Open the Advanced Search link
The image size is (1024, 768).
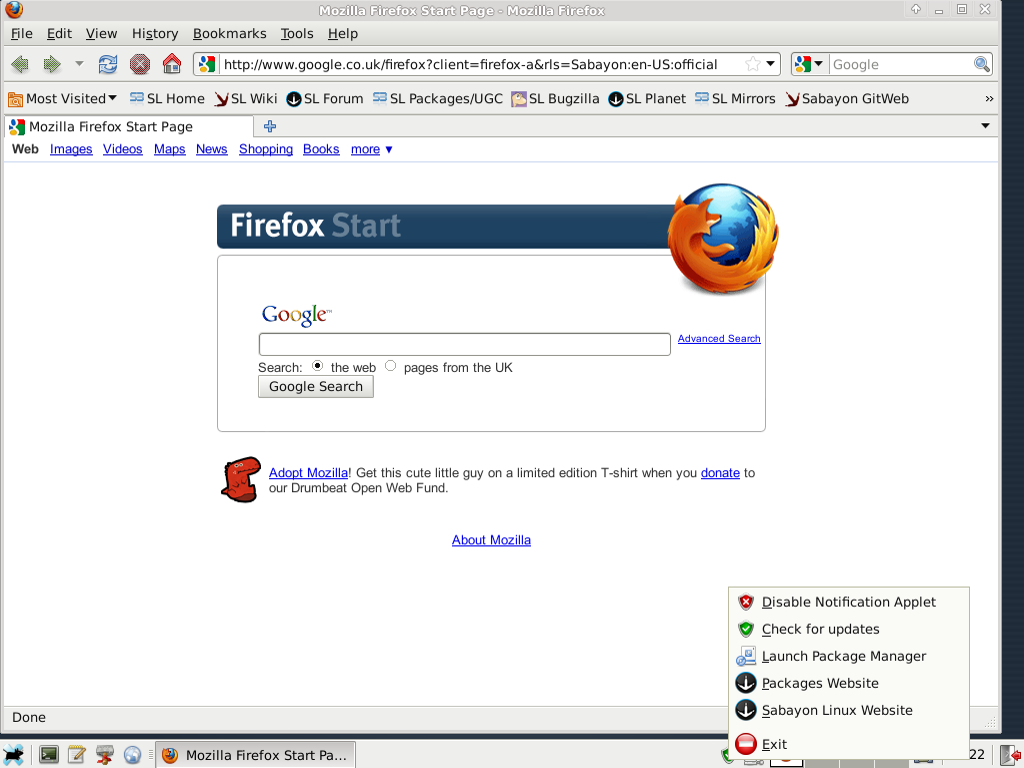[x=719, y=338]
